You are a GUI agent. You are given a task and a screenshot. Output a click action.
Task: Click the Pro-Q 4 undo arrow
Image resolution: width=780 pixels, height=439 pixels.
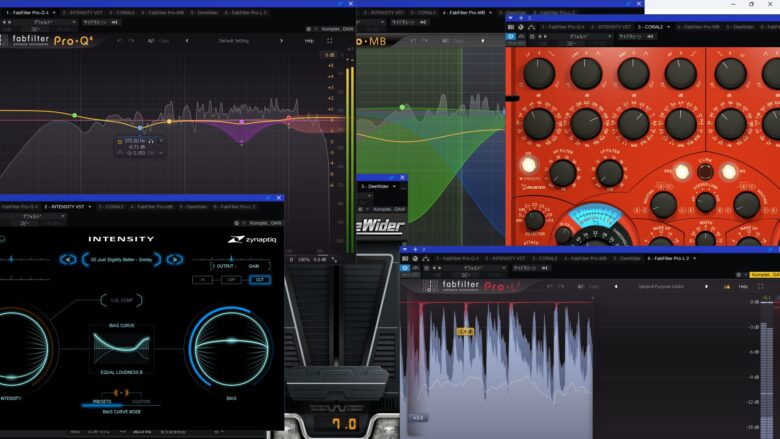pyautogui.click(x=119, y=41)
